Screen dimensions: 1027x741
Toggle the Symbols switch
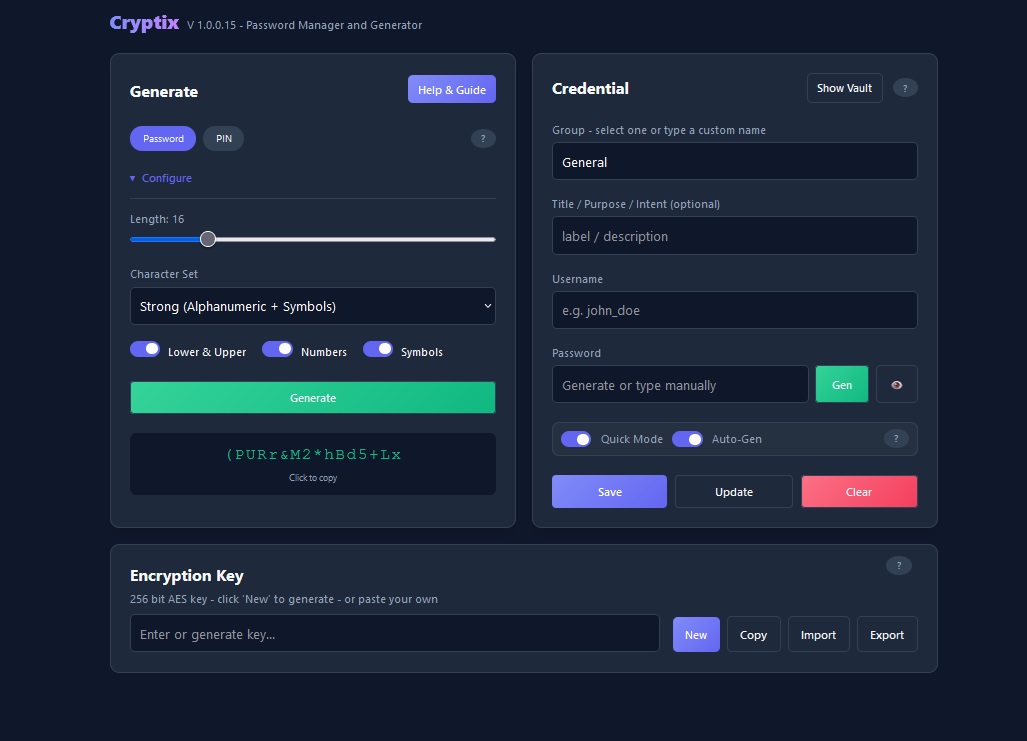[x=379, y=348]
